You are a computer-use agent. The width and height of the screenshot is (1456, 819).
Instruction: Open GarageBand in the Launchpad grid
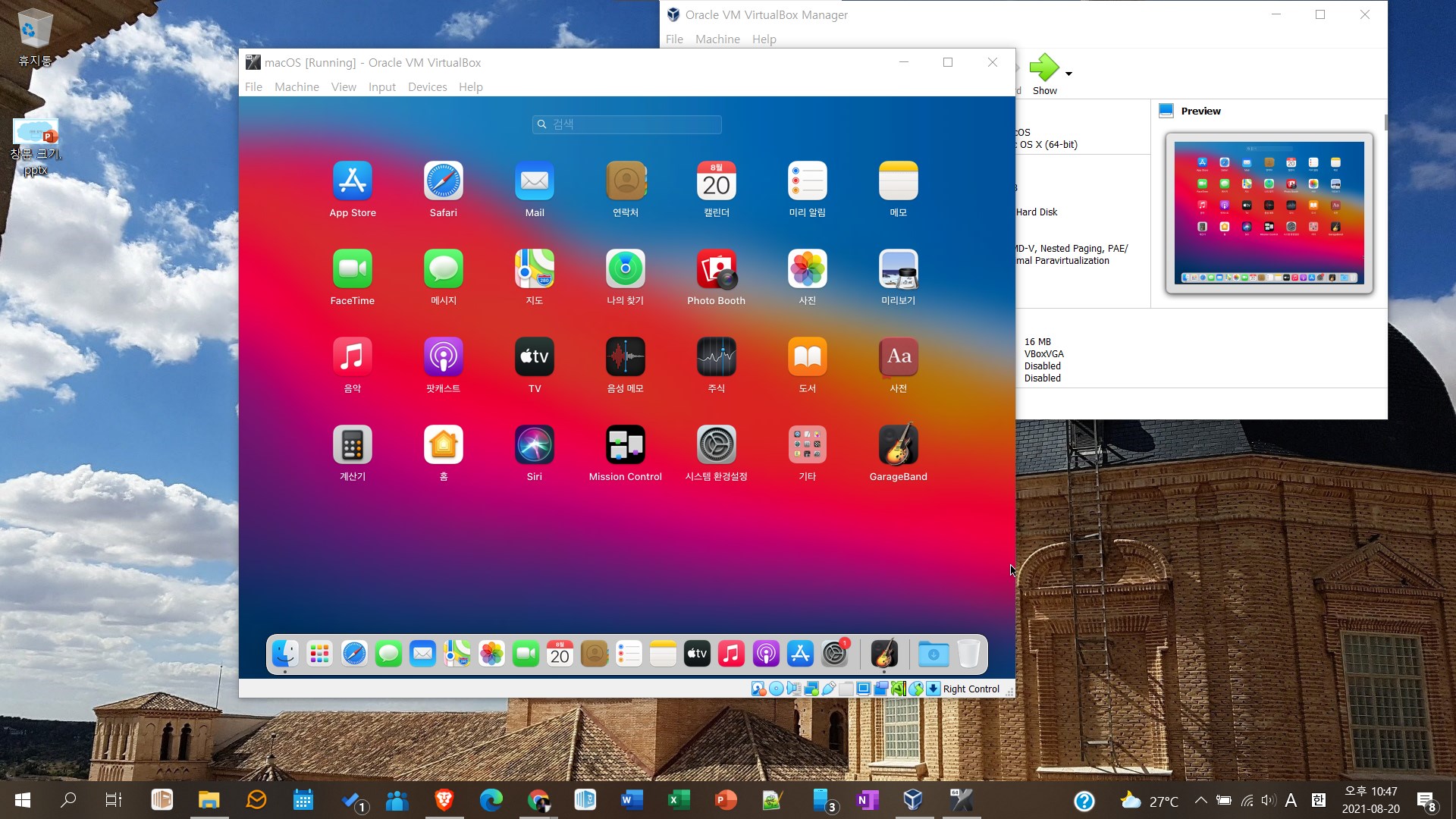[x=898, y=445]
